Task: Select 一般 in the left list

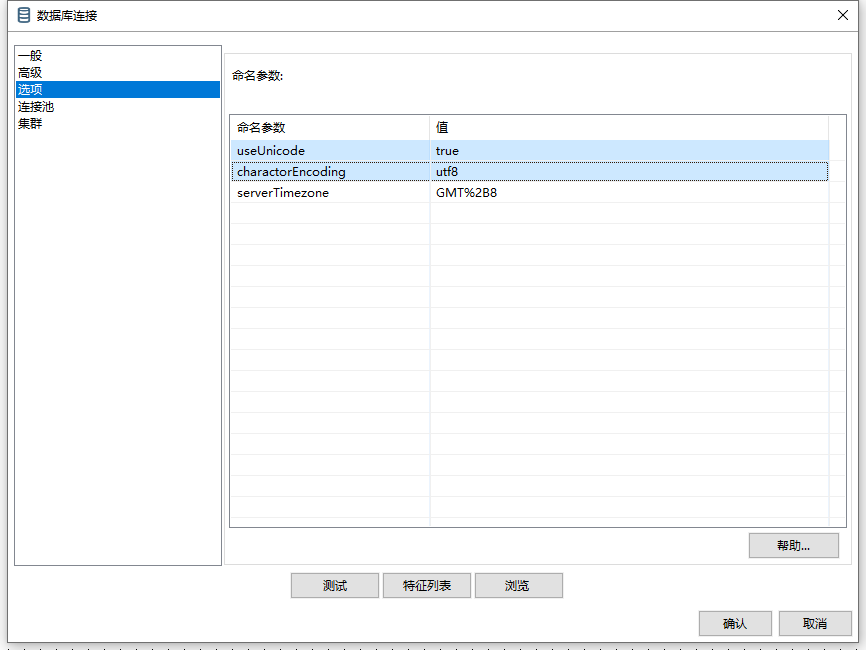Action: click(30, 56)
